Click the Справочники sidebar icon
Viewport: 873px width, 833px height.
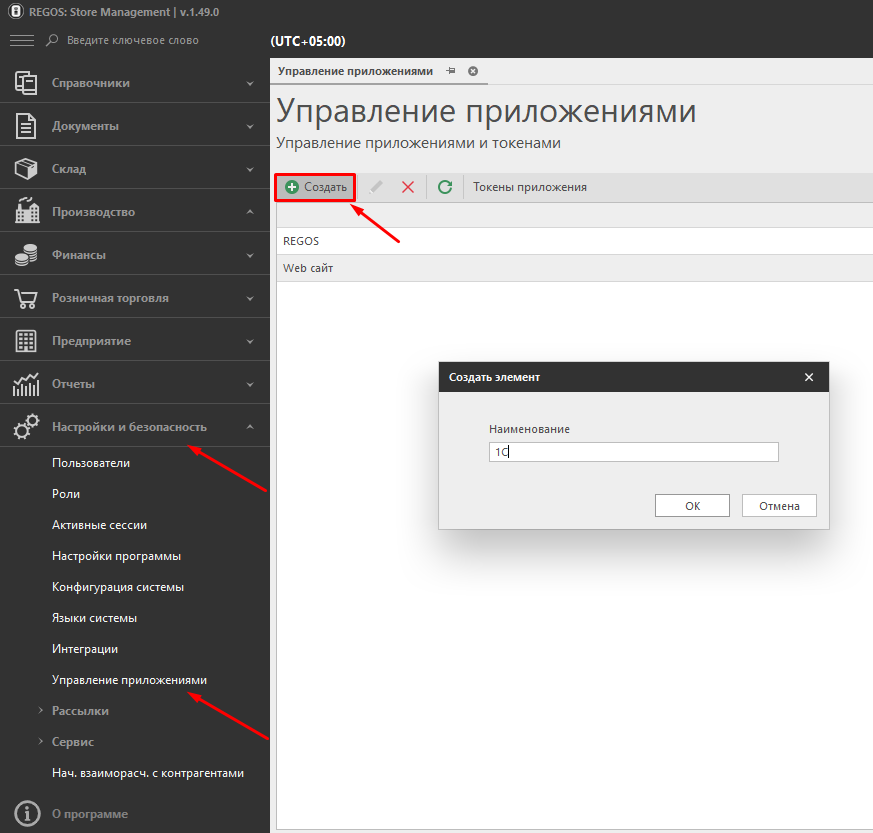(26, 83)
